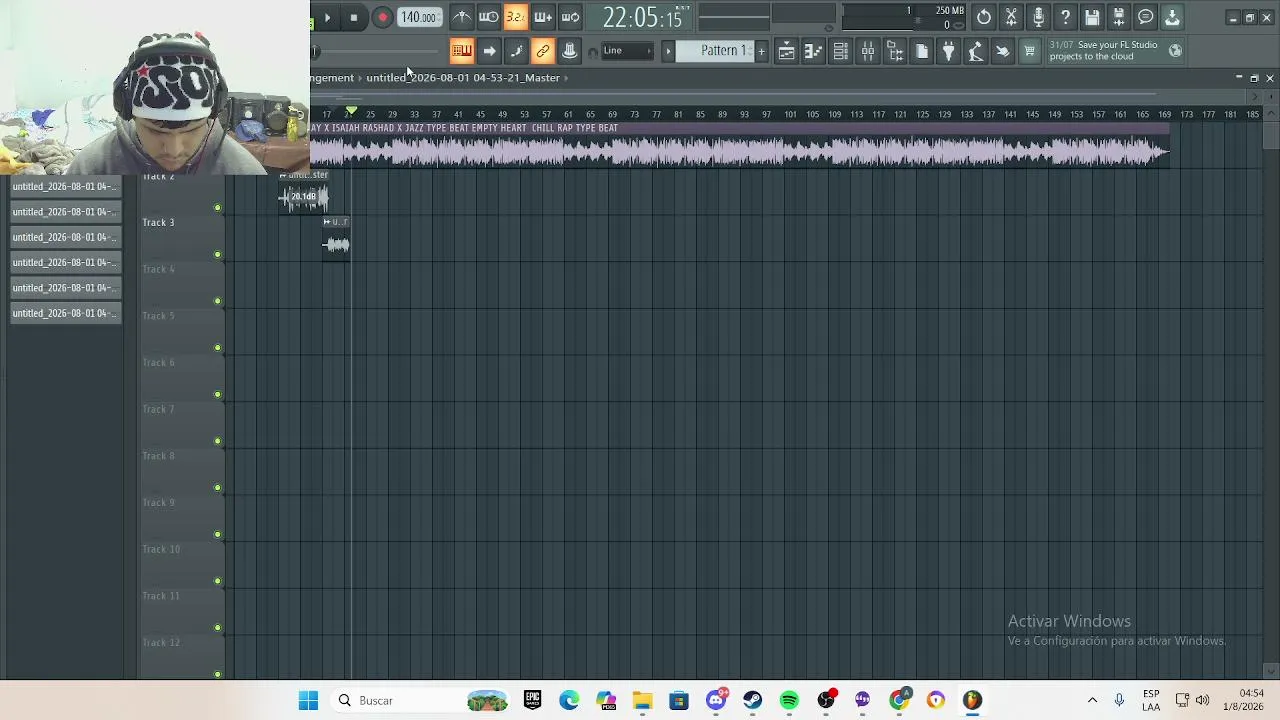Click the document page icon in toolbar
This screenshot has height=720, width=1280.
pyautogui.click(x=921, y=52)
